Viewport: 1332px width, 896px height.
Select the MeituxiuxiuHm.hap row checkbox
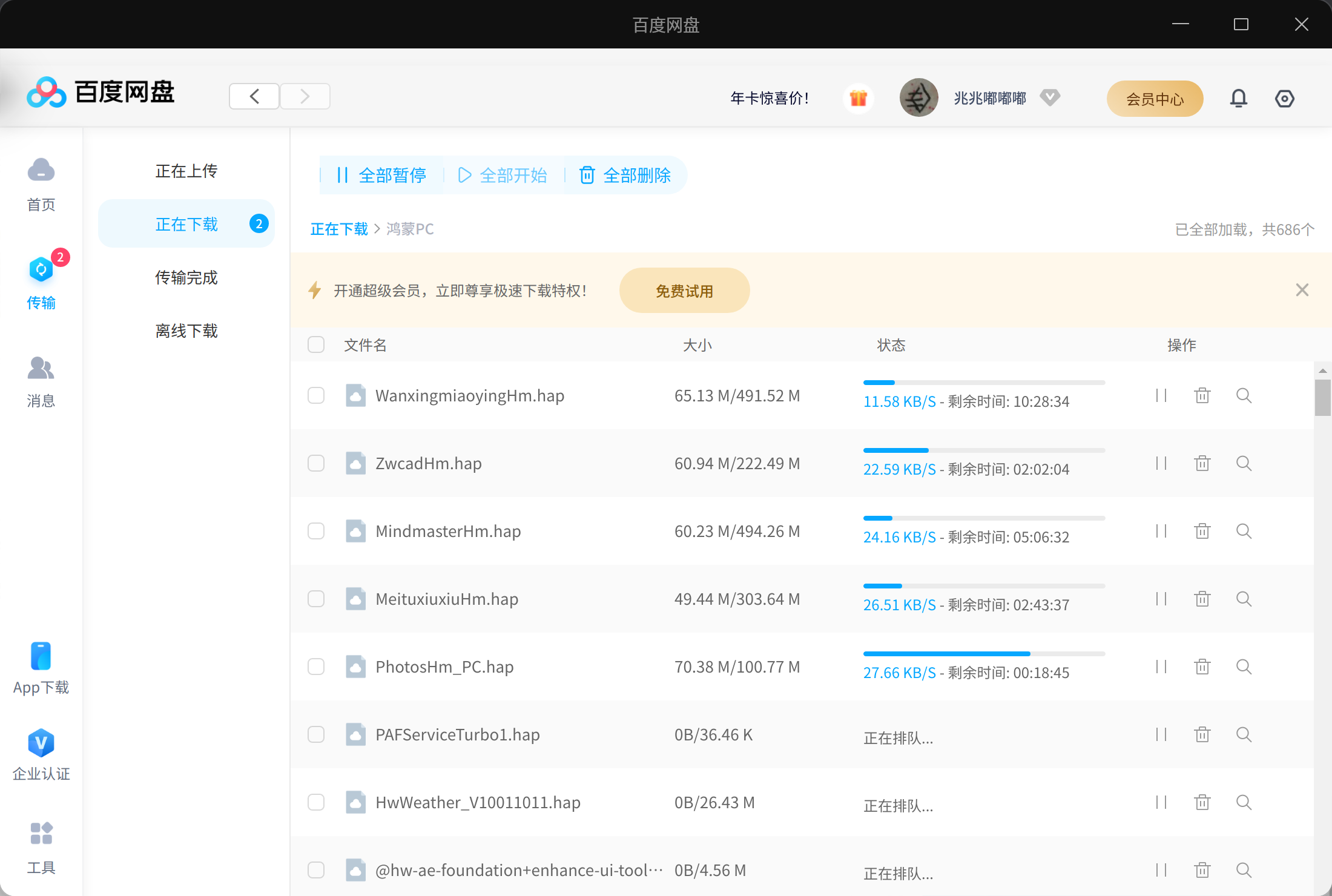pos(316,599)
